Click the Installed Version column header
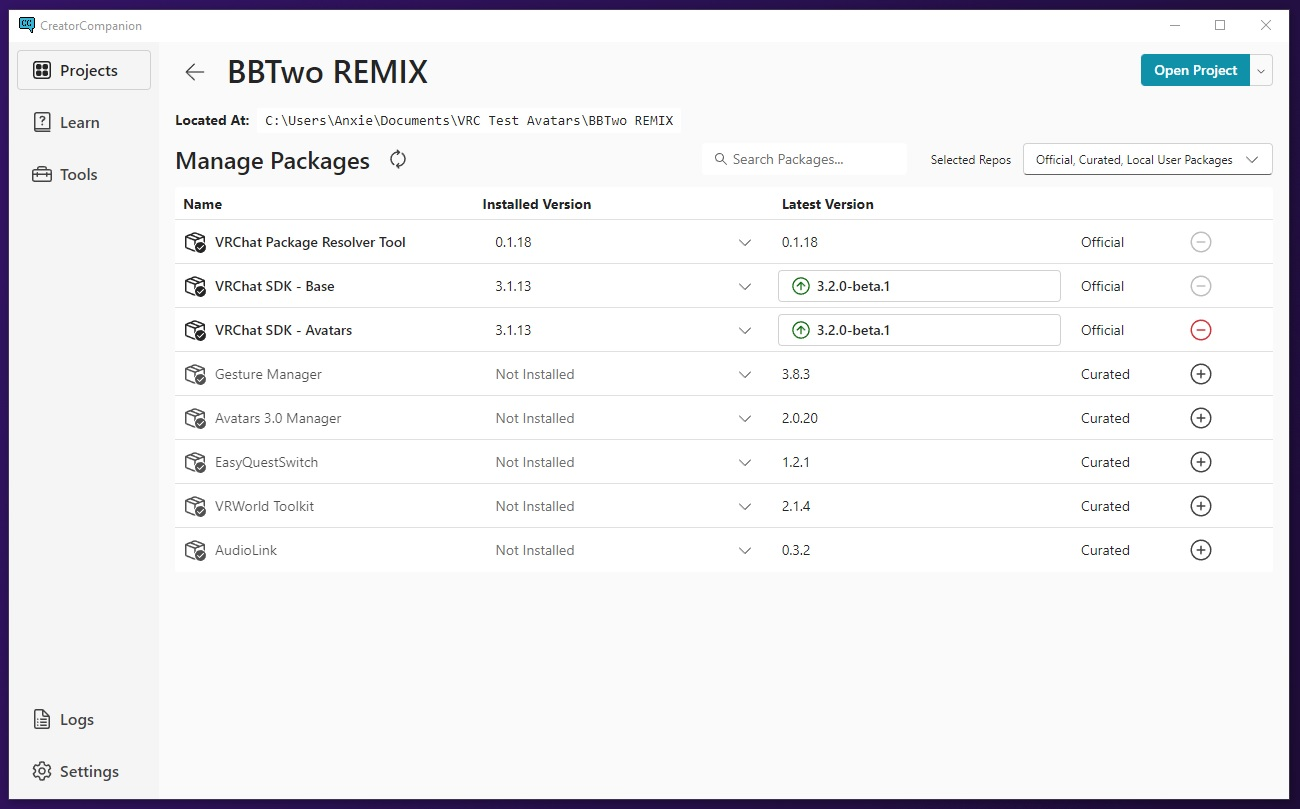This screenshot has width=1300, height=809. [x=537, y=204]
